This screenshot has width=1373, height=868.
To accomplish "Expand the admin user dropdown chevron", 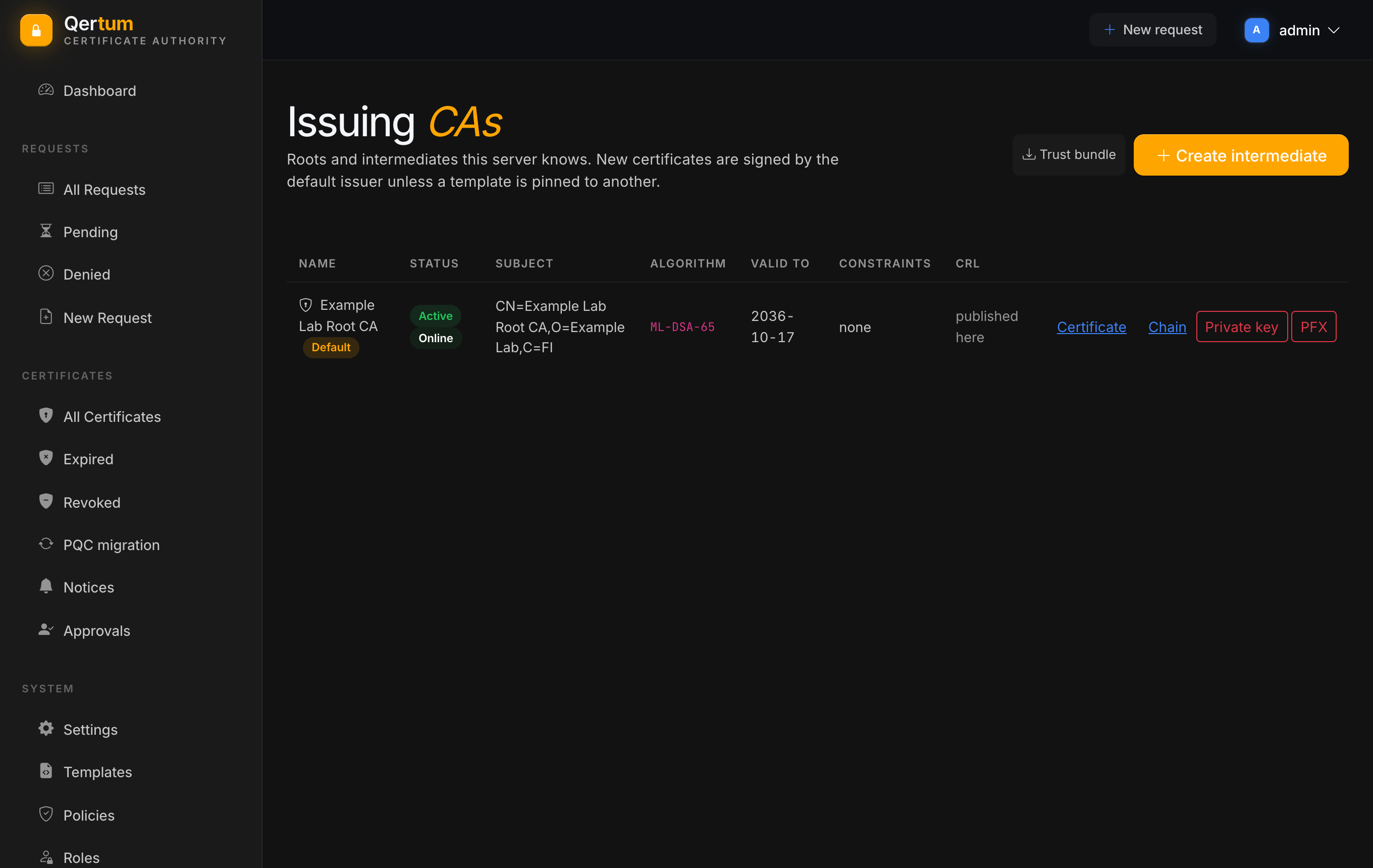I will click(x=1334, y=30).
